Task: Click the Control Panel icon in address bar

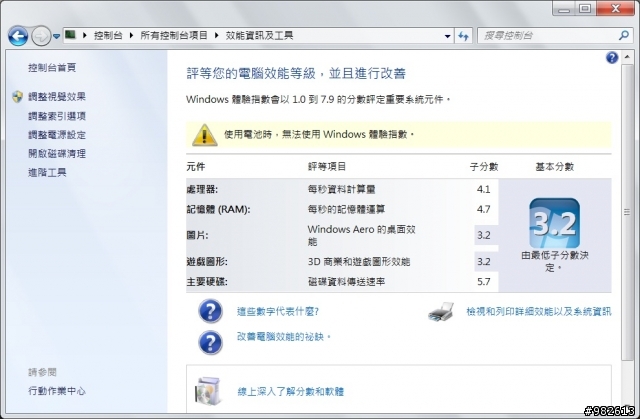Action: [x=71, y=35]
